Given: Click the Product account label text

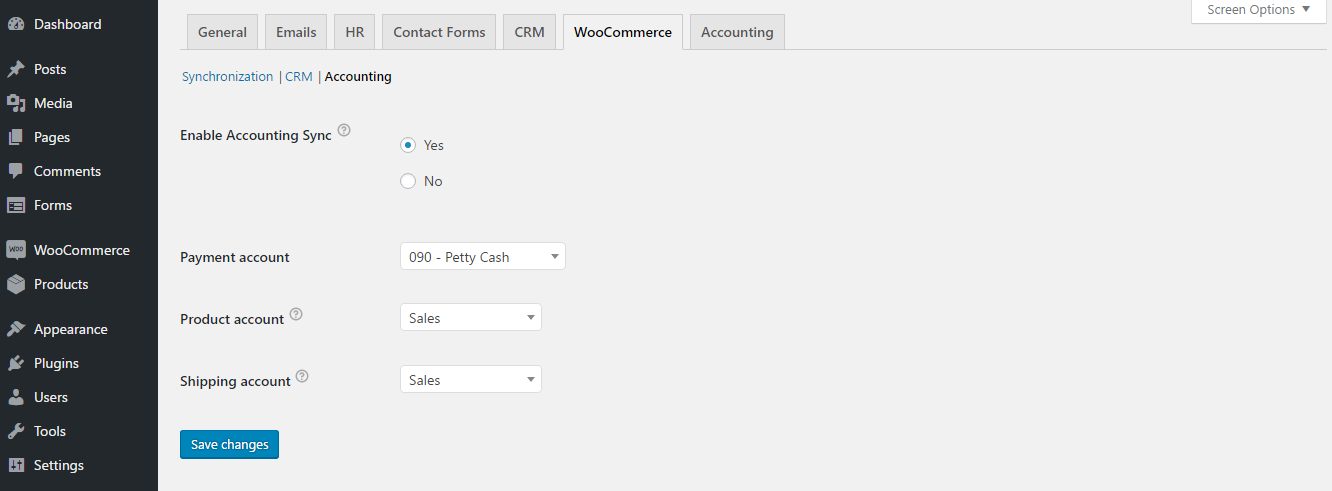Looking at the screenshot, I should coord(232,319).
